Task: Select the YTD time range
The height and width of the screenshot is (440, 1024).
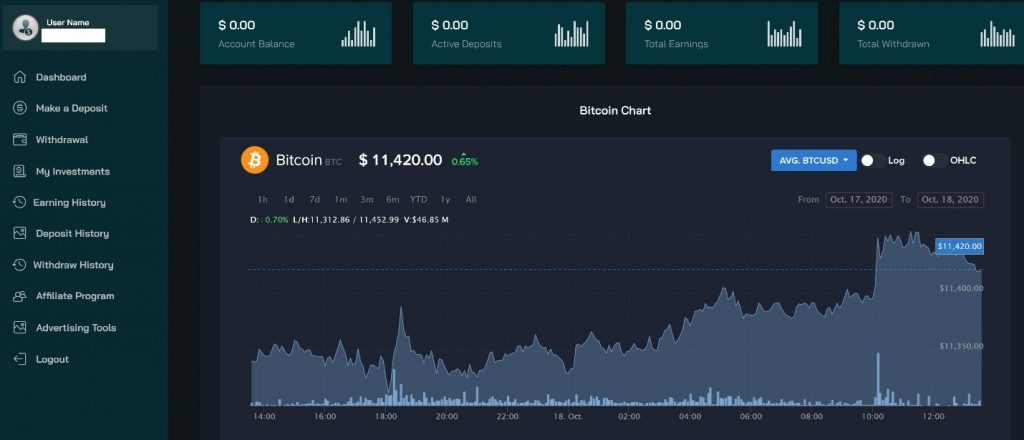Action: (x=419, y=200)
